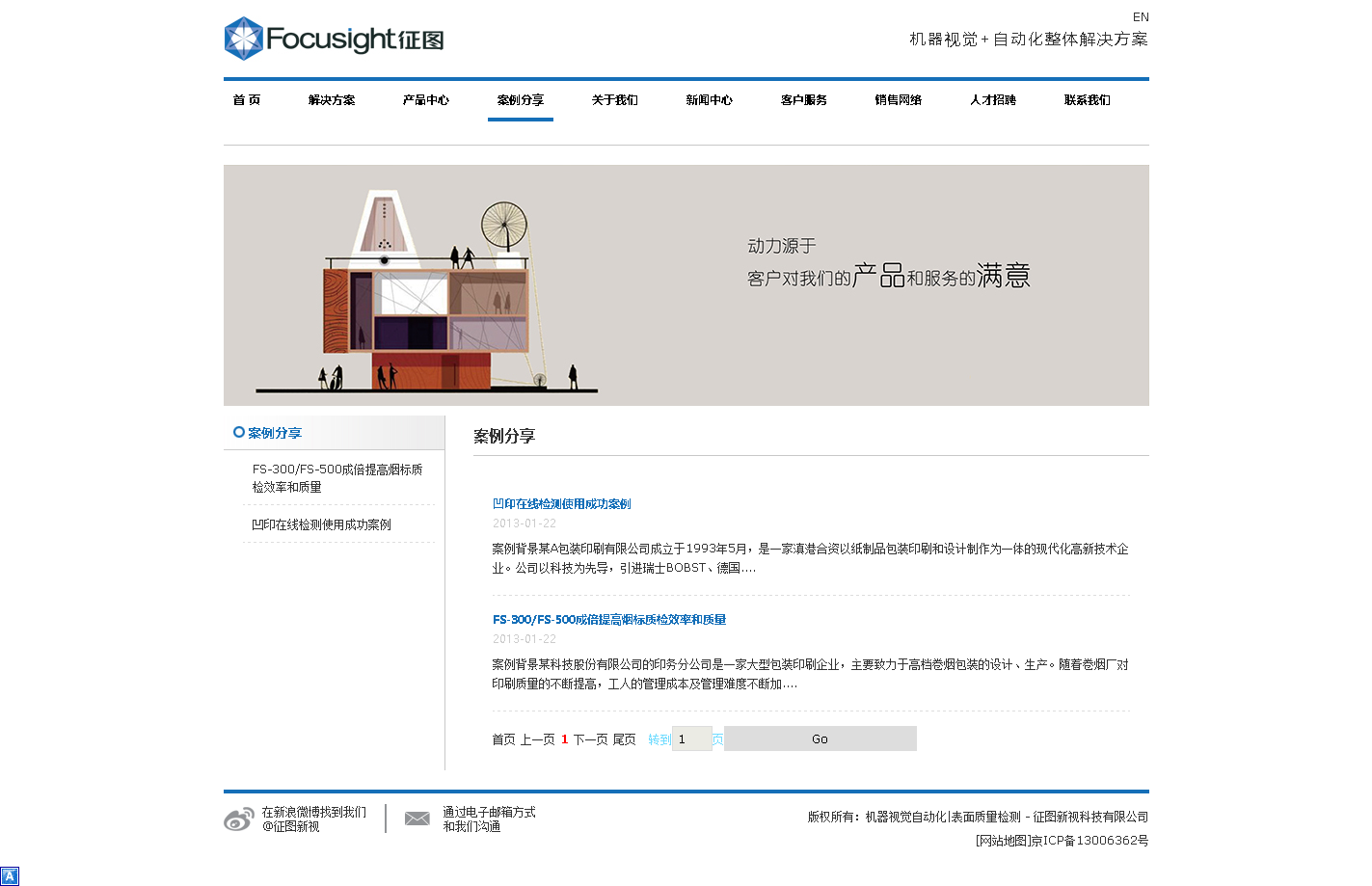The height and width of the screenshot is (886, 1372).
Task: Click 下一页 pagination link
Action: (x=590, y=739)
